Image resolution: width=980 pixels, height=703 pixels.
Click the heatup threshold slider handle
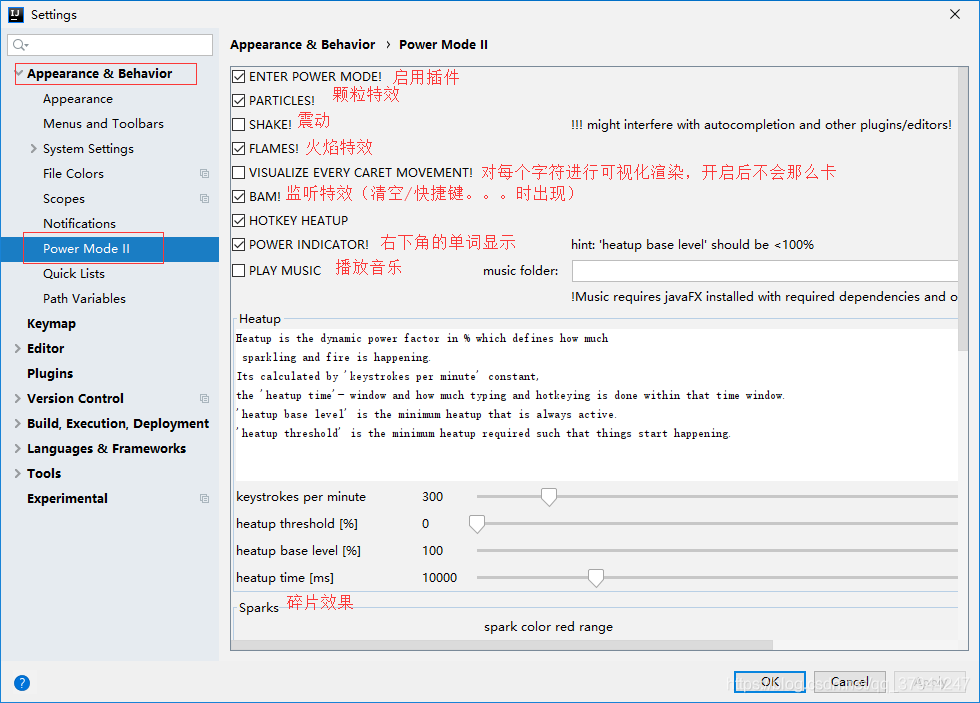[477, 524]
